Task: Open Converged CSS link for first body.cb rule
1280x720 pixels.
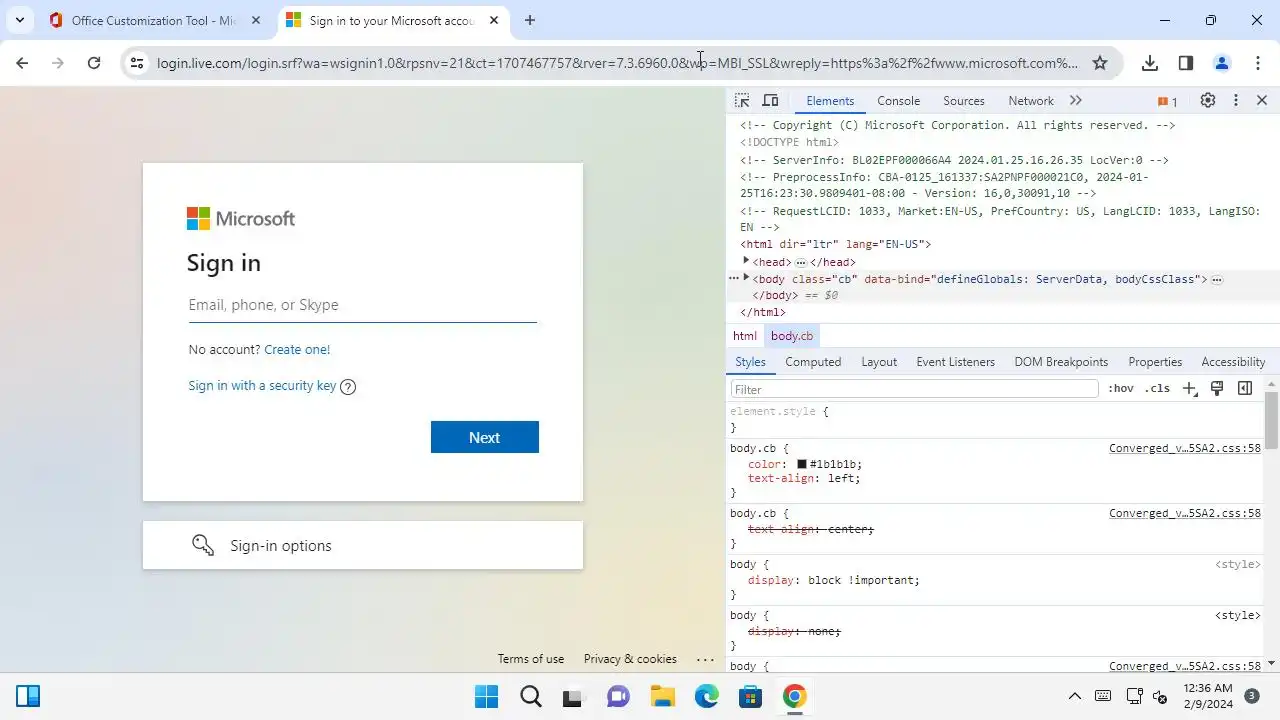Action: click(1185, 448)
